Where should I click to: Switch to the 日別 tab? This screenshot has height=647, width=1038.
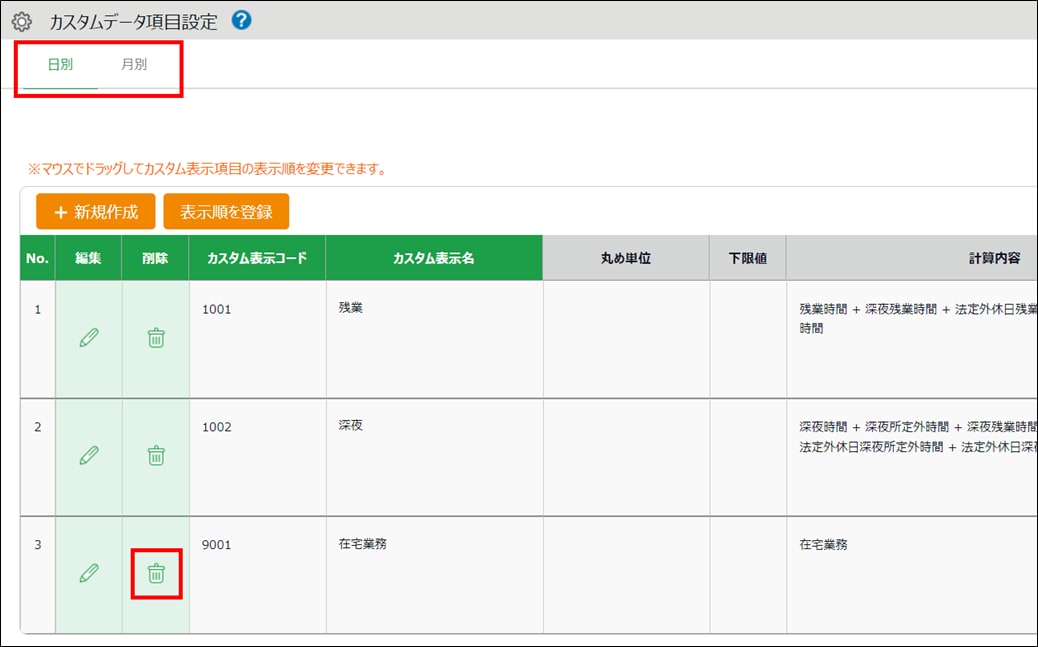coord(60,65)
